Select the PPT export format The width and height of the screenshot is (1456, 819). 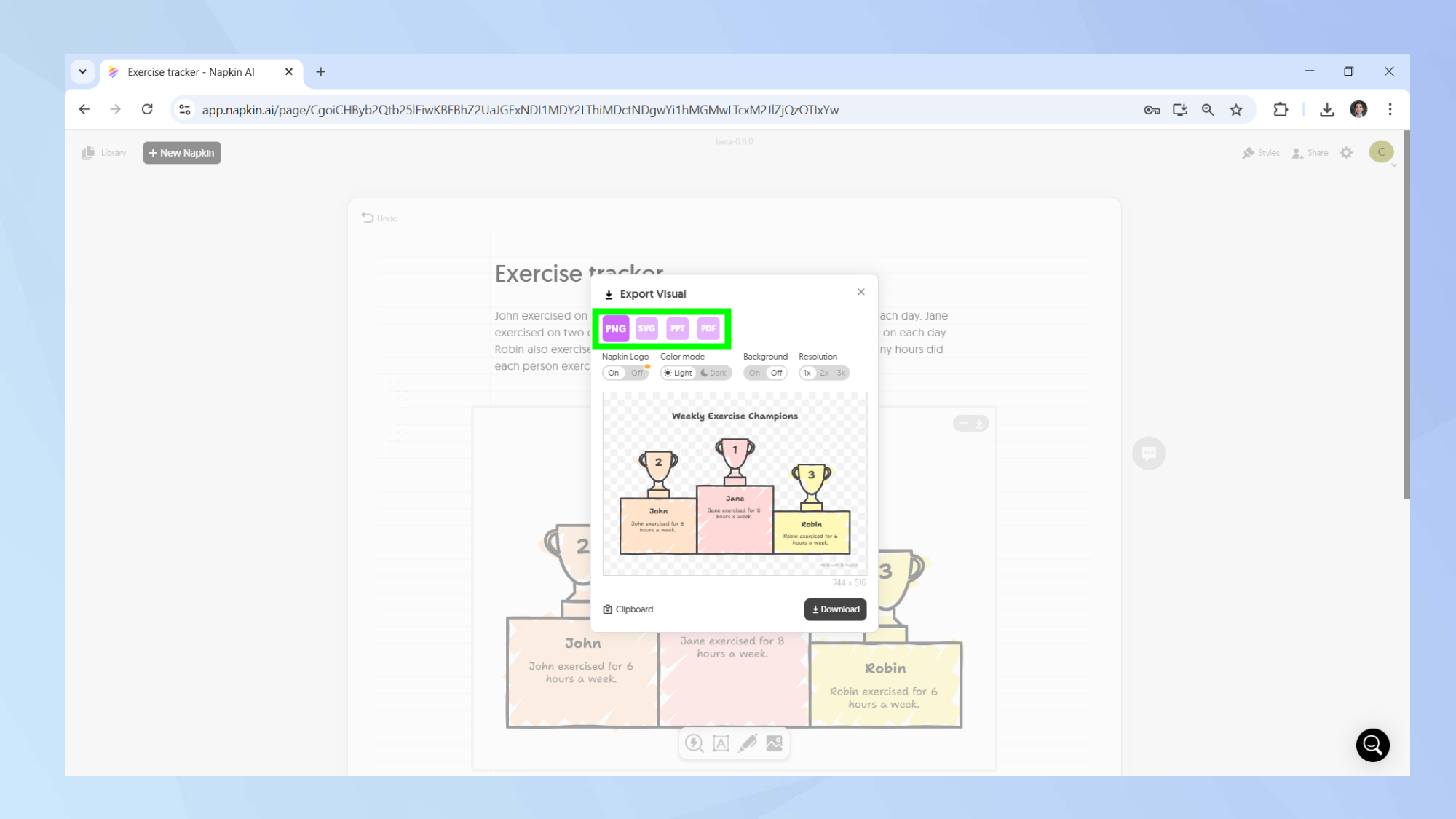coord(677,328)
